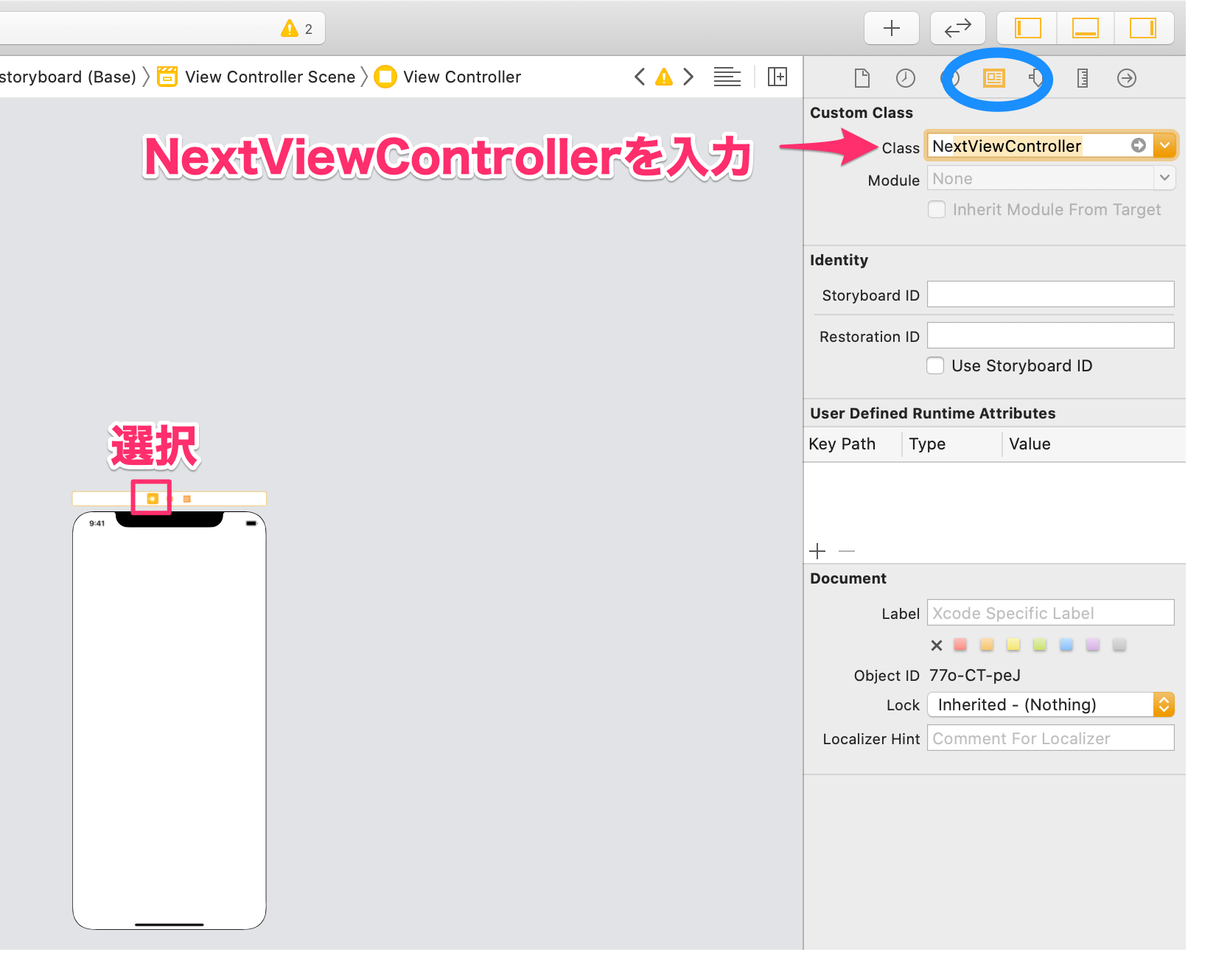The image size is (1216, 980).
Task: Open the Size inspector tab
Action: (1082, 77)
